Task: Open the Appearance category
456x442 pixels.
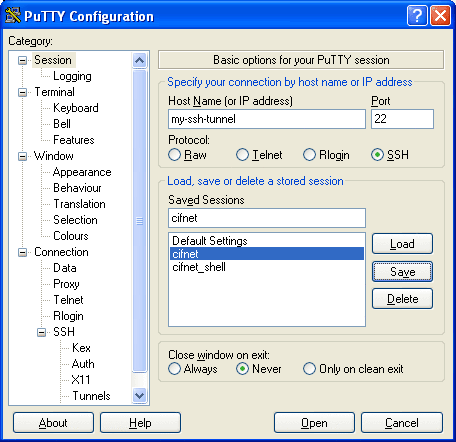Action: [x=82, y=172]
